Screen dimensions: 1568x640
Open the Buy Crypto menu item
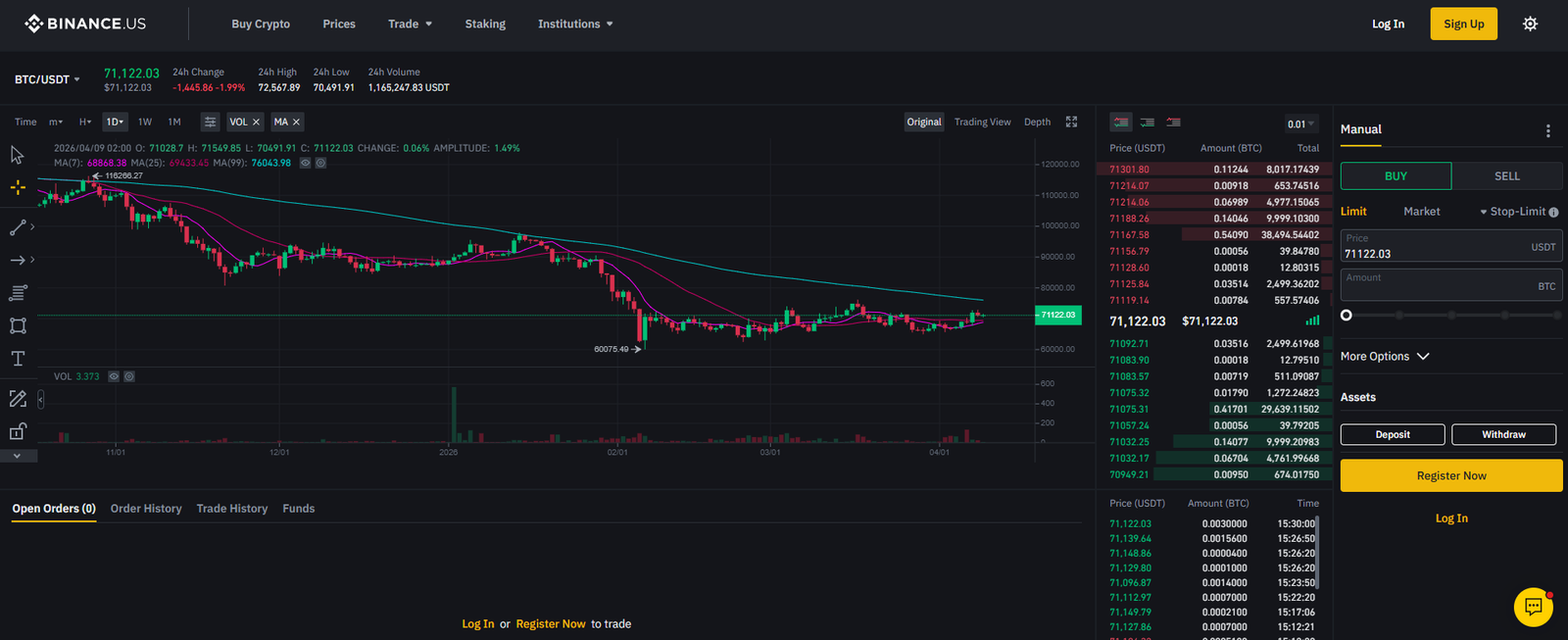[261, 24]
